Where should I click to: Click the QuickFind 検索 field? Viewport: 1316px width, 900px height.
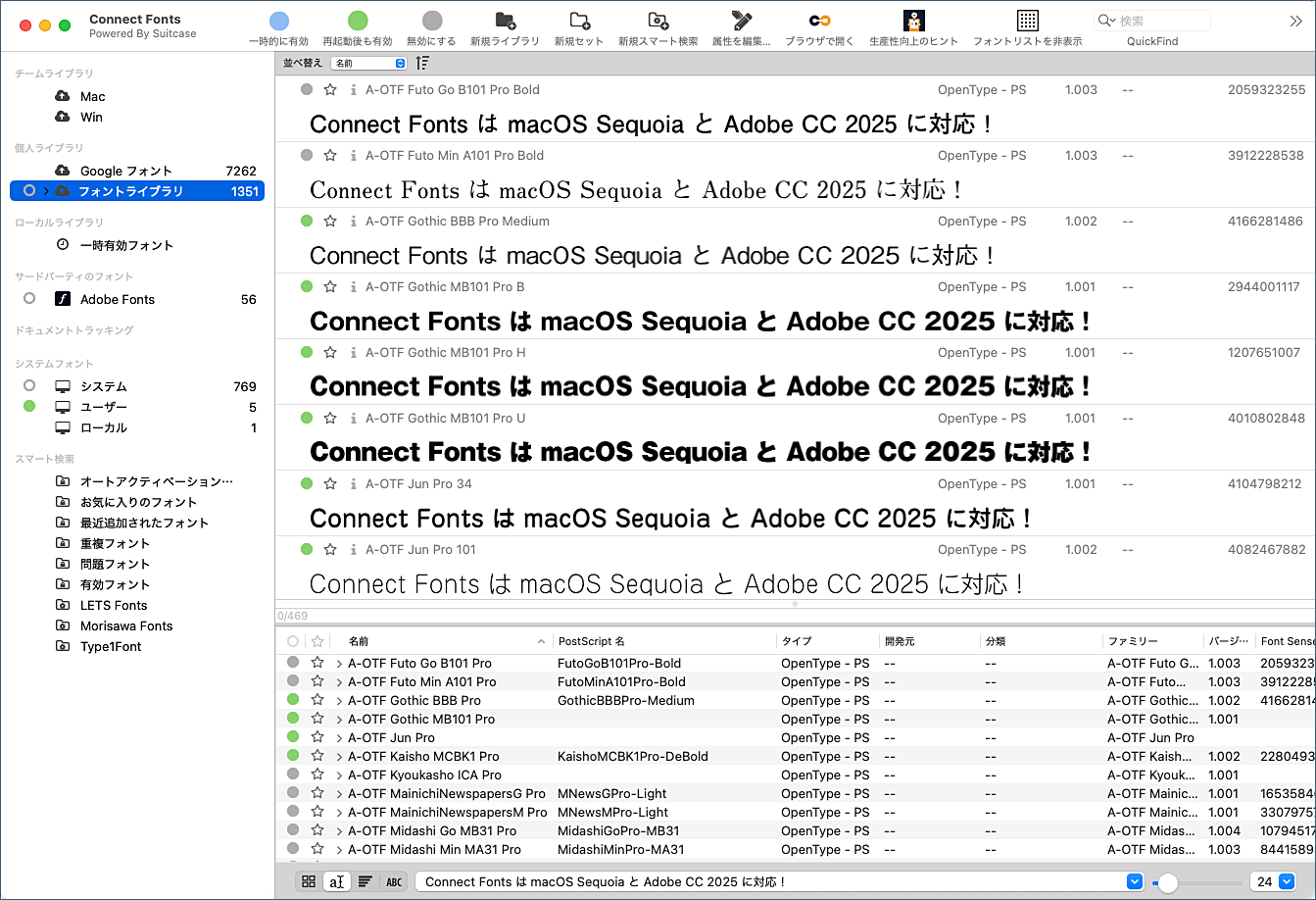[x=1161, y=21]
